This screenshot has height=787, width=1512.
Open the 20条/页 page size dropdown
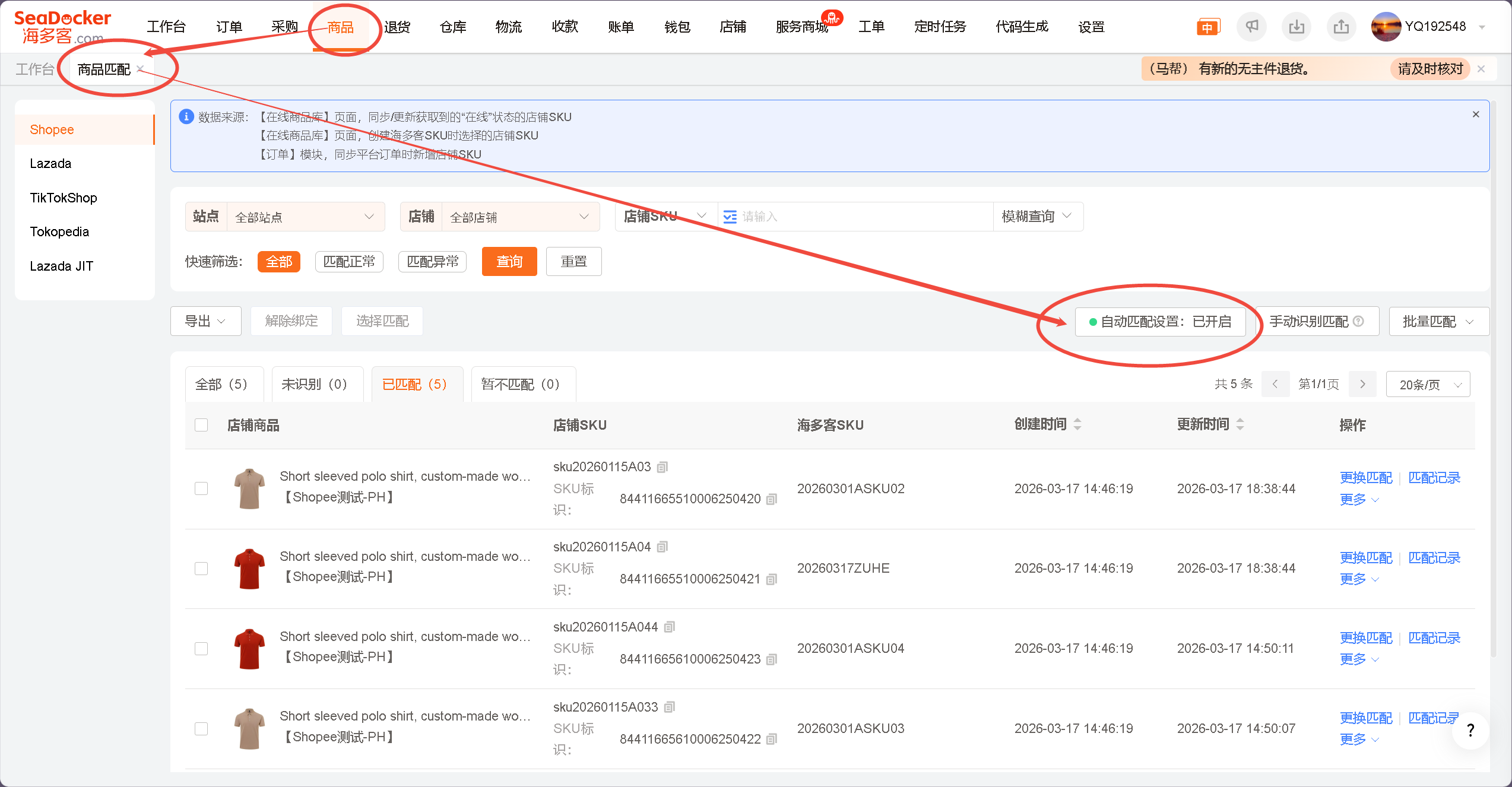[1428, 385]
